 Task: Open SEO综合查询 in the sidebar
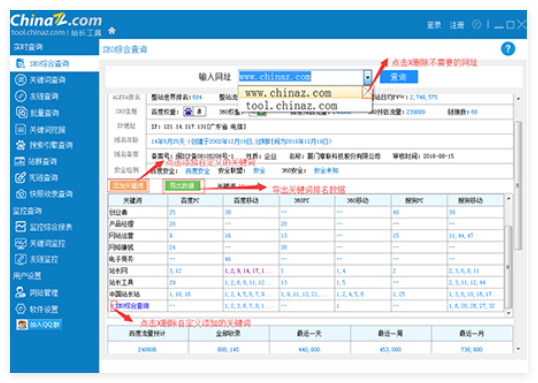(x=55, y=63)
